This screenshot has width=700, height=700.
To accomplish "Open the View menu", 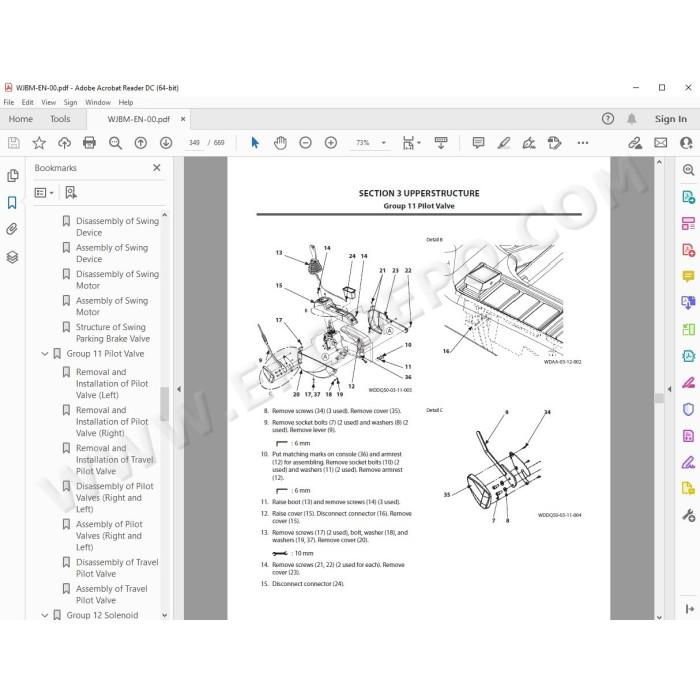I will click(48, 102).
